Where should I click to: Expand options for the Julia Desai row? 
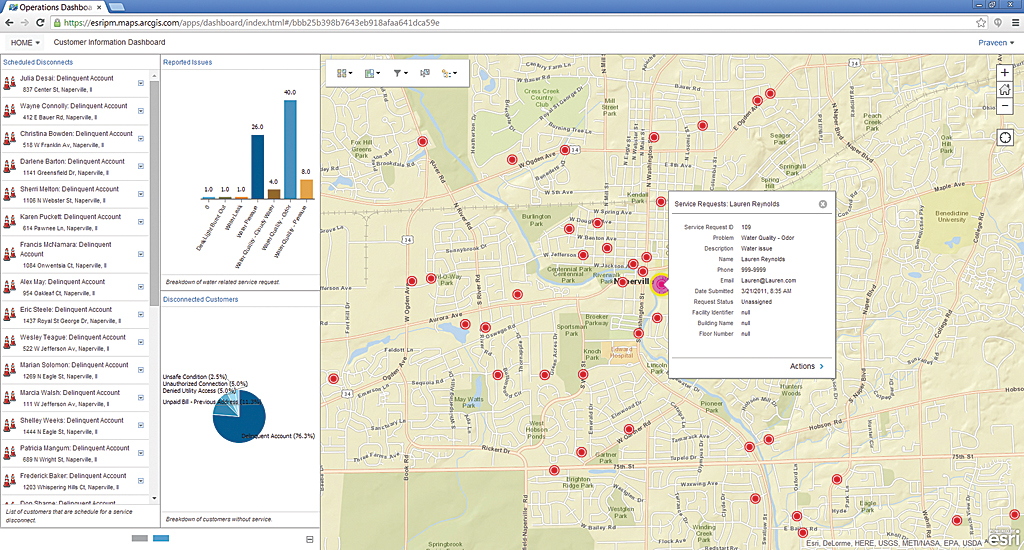click(x=141, y=83)
